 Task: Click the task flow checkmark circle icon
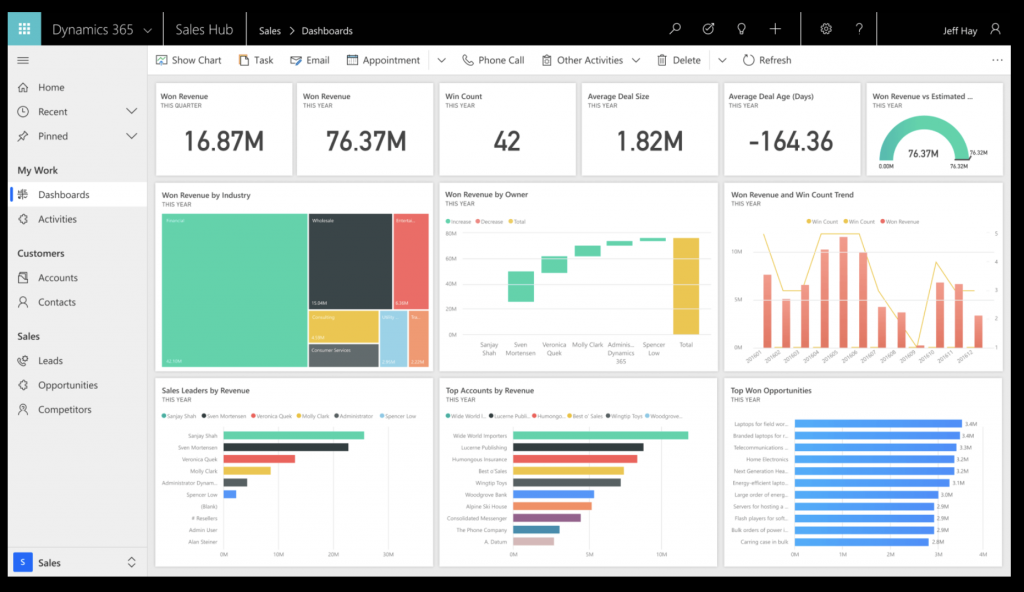[708, 29]
